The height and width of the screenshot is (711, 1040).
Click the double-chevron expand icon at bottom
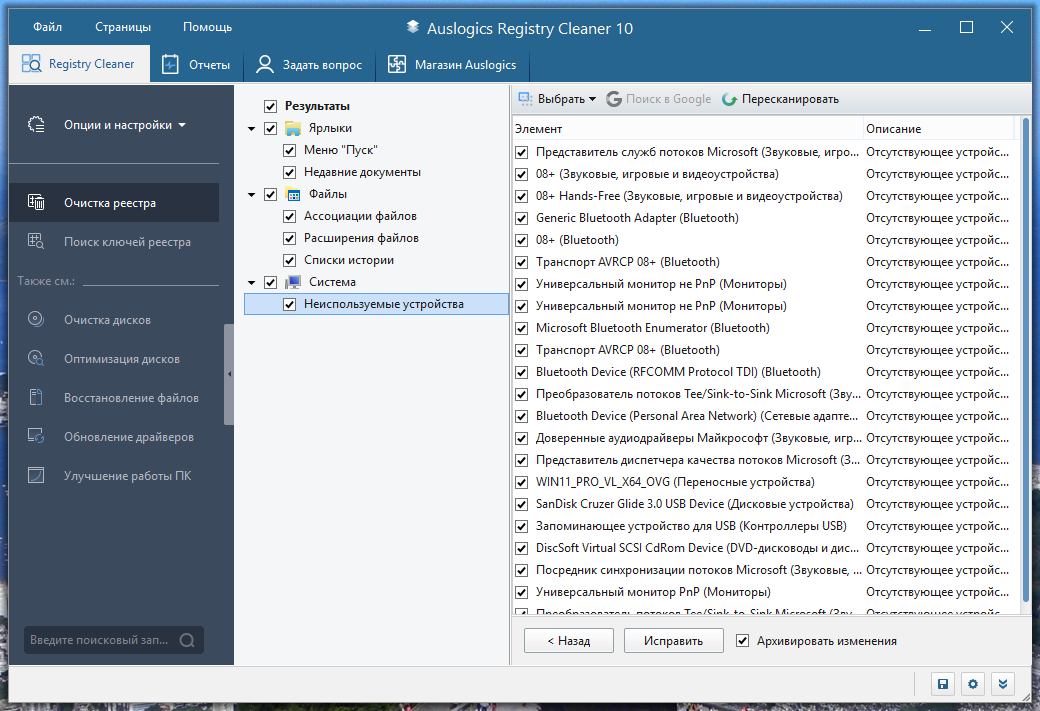coord(1003,684)
